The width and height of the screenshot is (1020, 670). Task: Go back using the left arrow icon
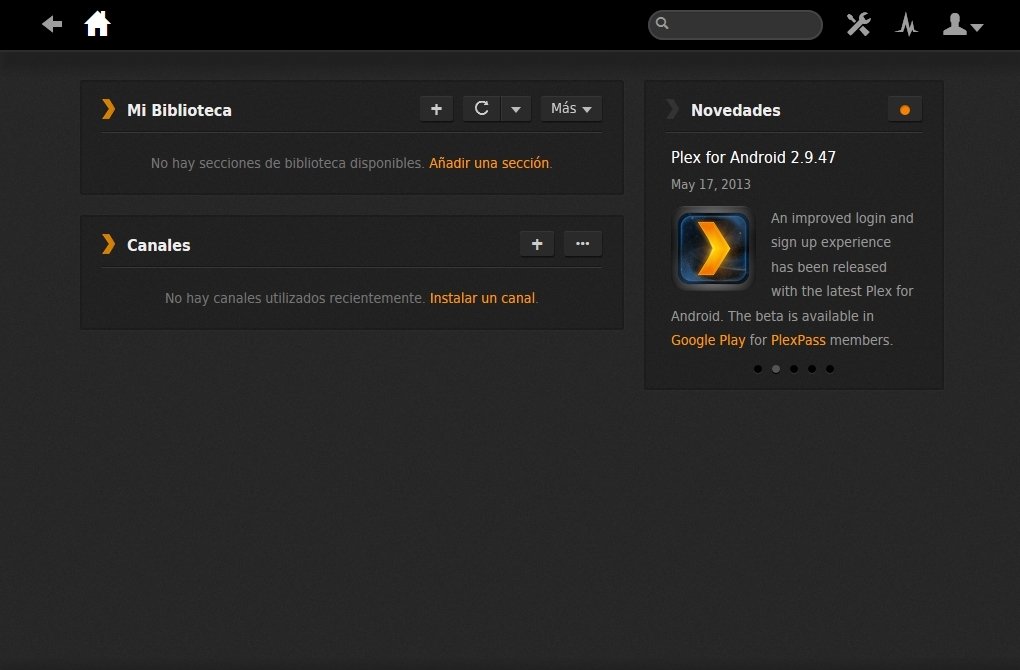(x=52, y=25)
